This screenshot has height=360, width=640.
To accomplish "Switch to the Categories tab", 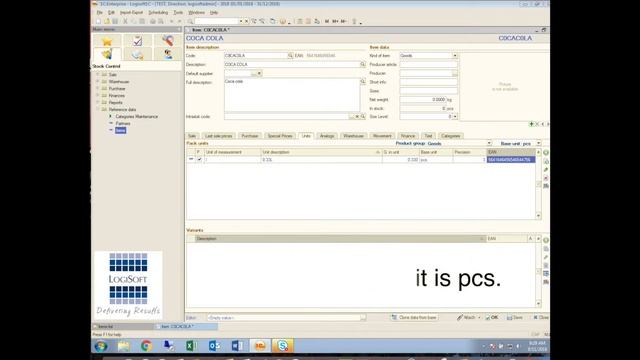I will (451, 136).
